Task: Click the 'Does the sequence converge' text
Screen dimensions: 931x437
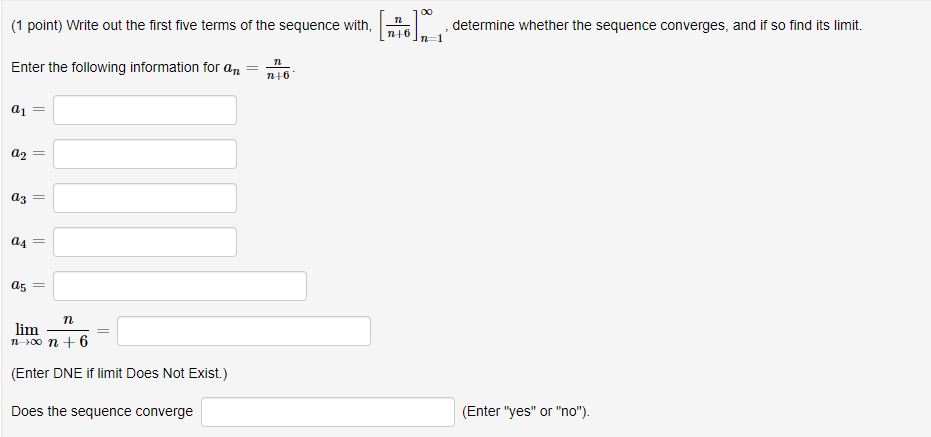Action: [x=102, y=412]
